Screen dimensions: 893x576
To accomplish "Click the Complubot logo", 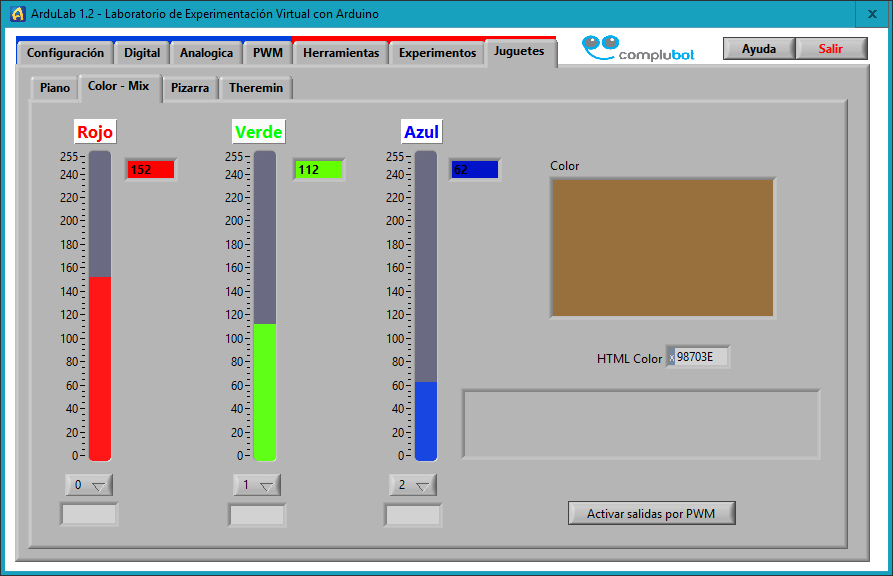I will click(x=637, y=50).
